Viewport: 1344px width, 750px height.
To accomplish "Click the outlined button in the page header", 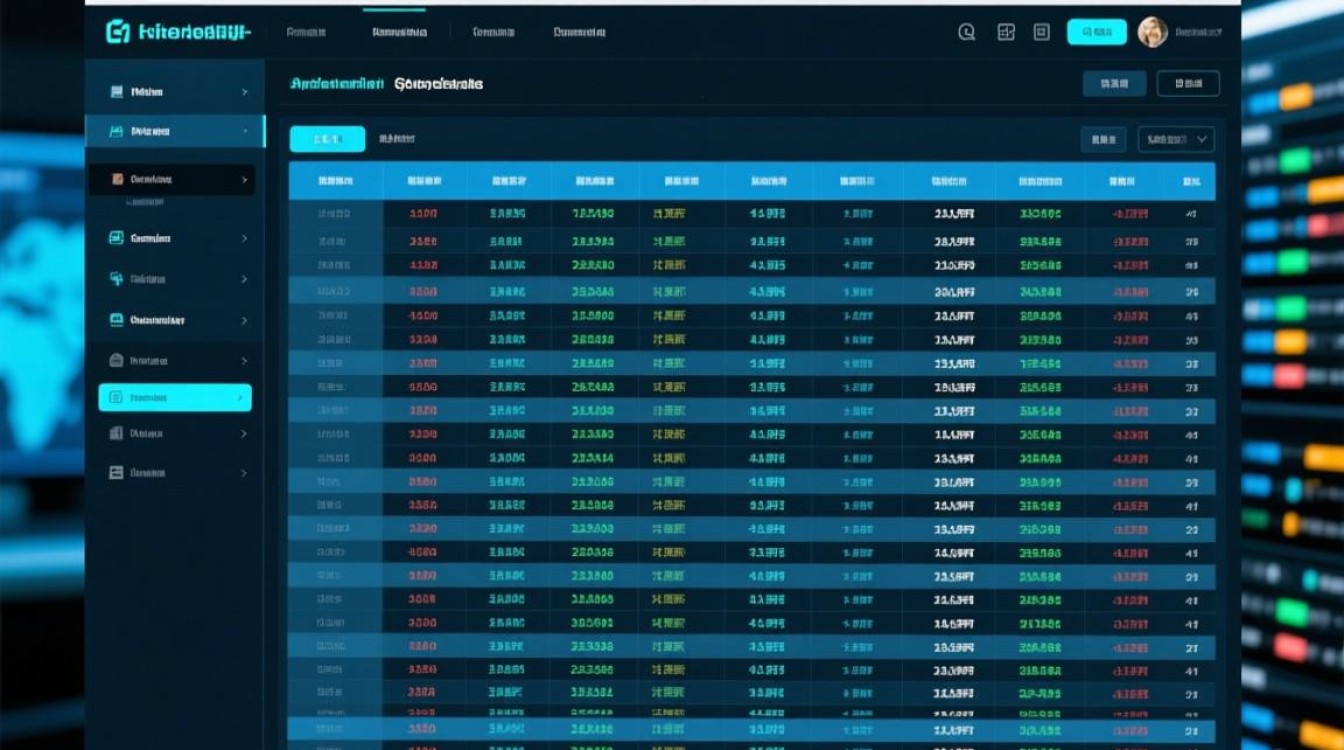I will [x=1188, y=84].
